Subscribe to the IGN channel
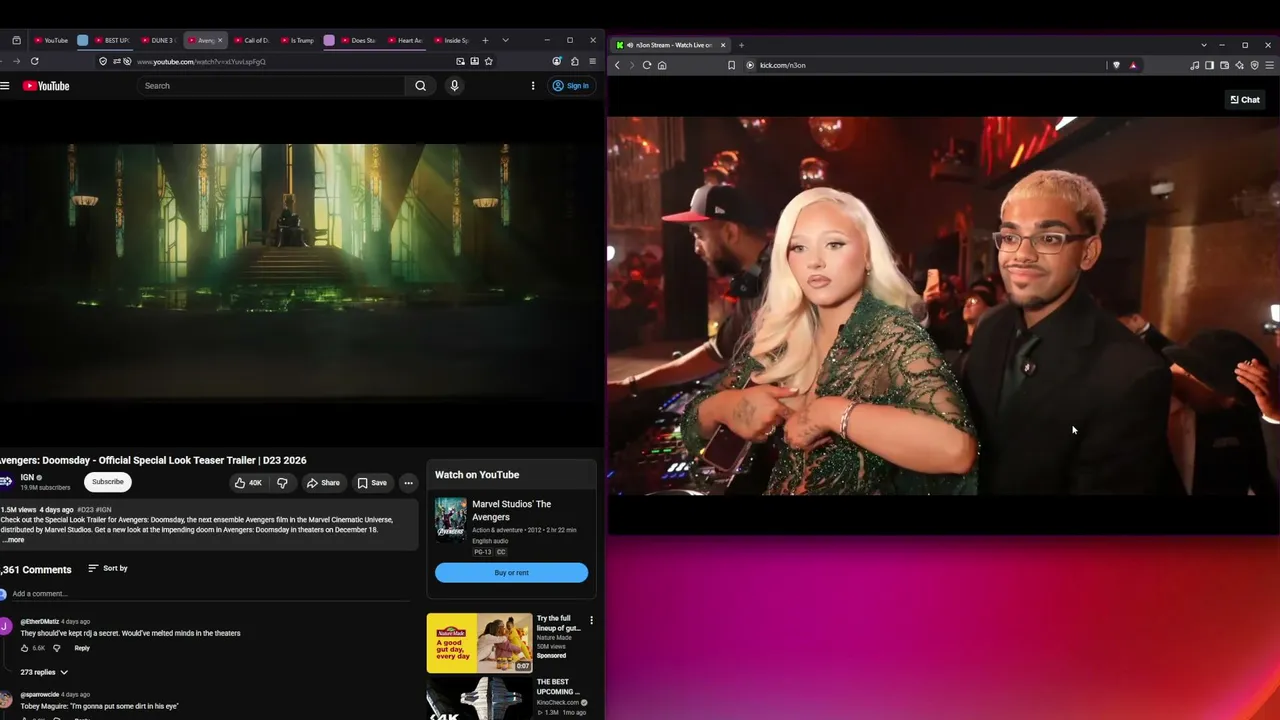1280x720 pixels. (108, 482)
